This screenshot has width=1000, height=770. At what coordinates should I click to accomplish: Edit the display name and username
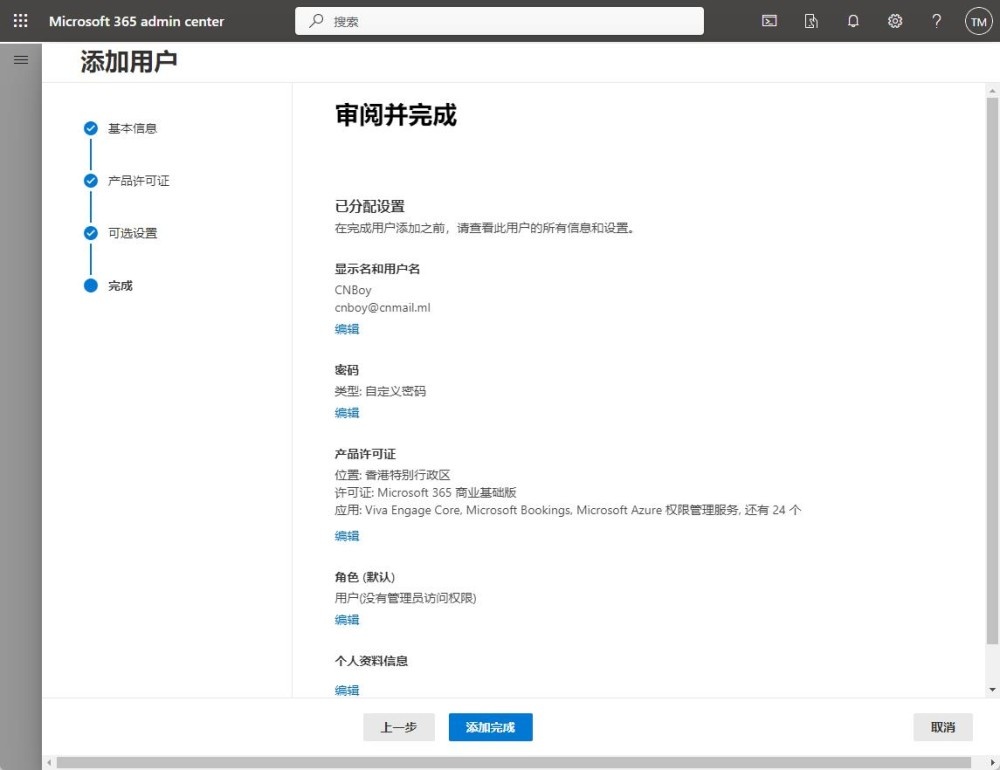click(347, 329)
